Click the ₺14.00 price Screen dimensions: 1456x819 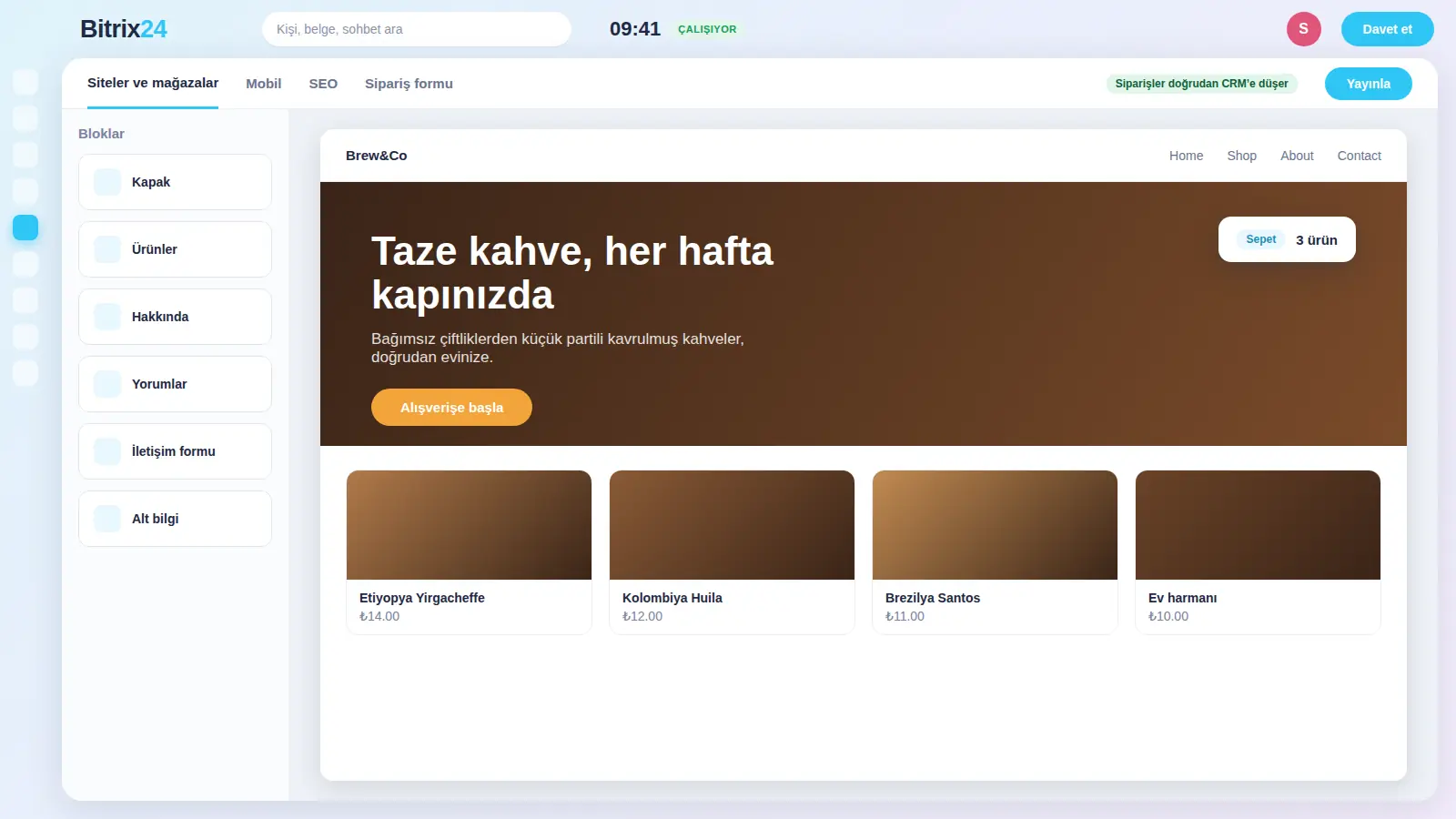point(379,616)
